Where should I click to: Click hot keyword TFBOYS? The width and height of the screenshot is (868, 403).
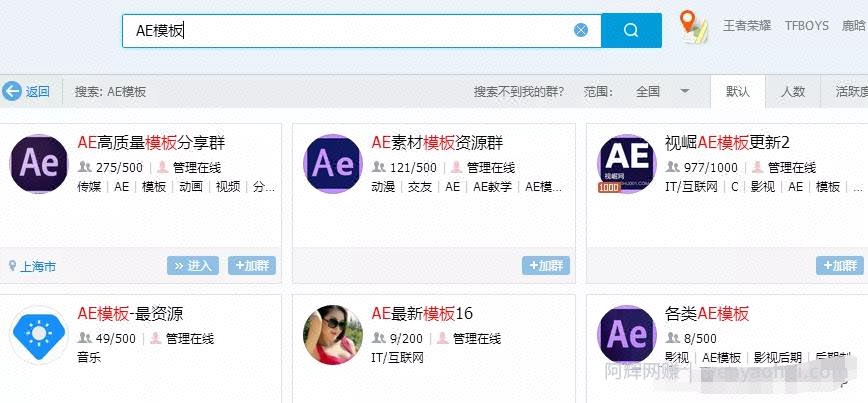tap(807, 26)
